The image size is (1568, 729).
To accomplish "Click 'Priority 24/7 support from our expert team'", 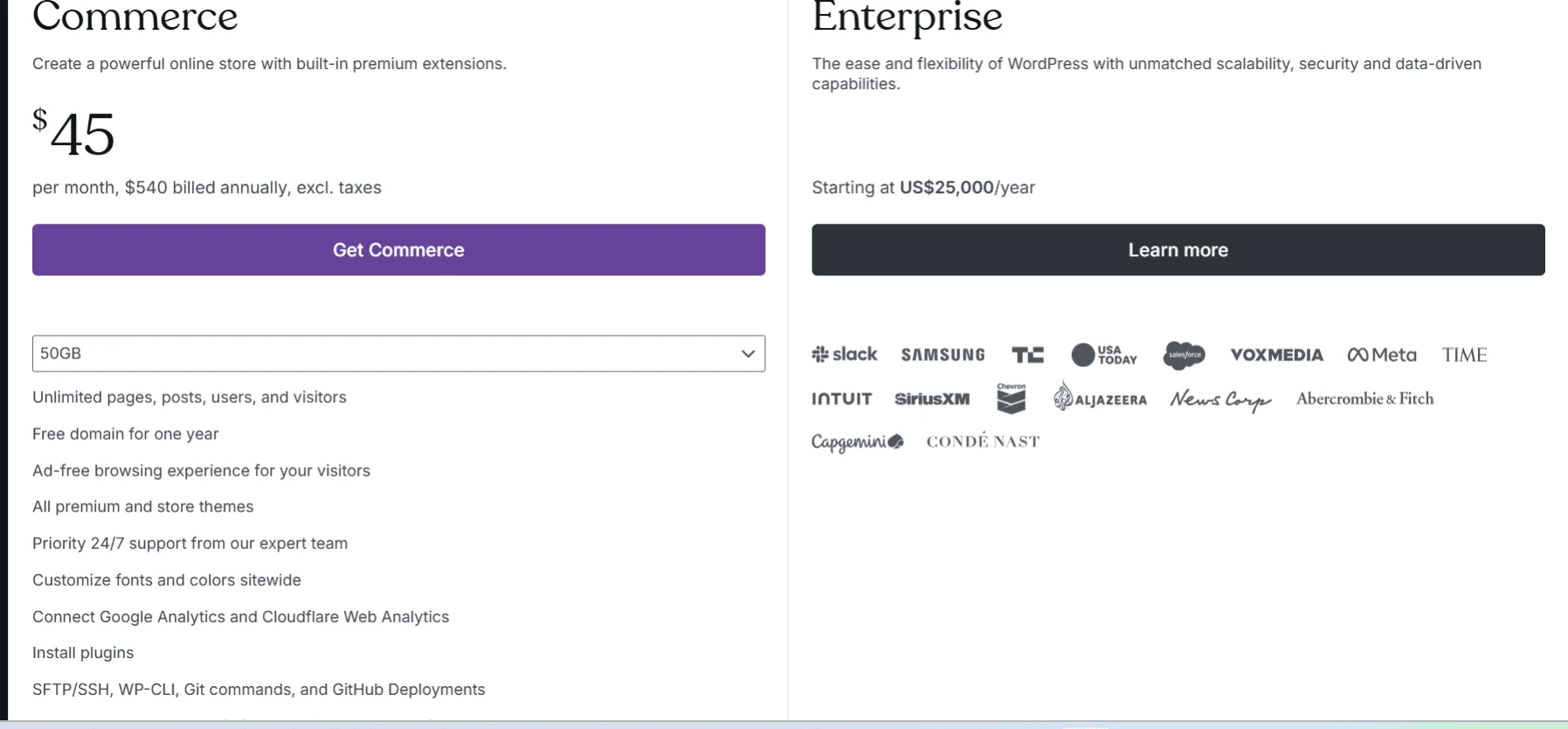I will pyautogui.click(x=190, y=544).
